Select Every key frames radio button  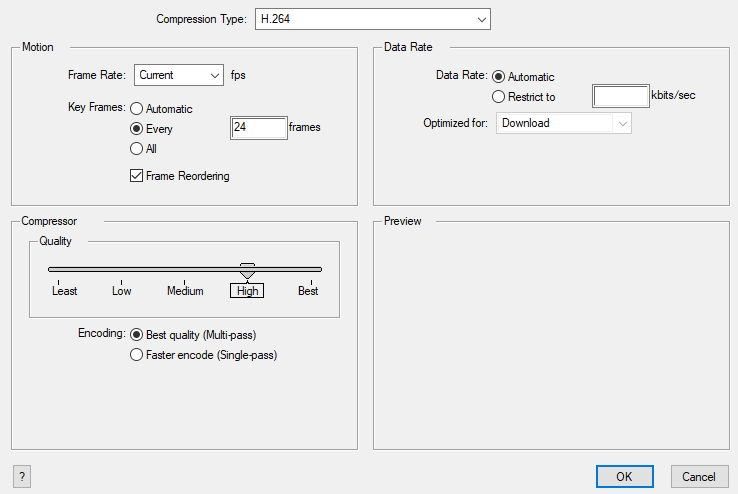137,129
